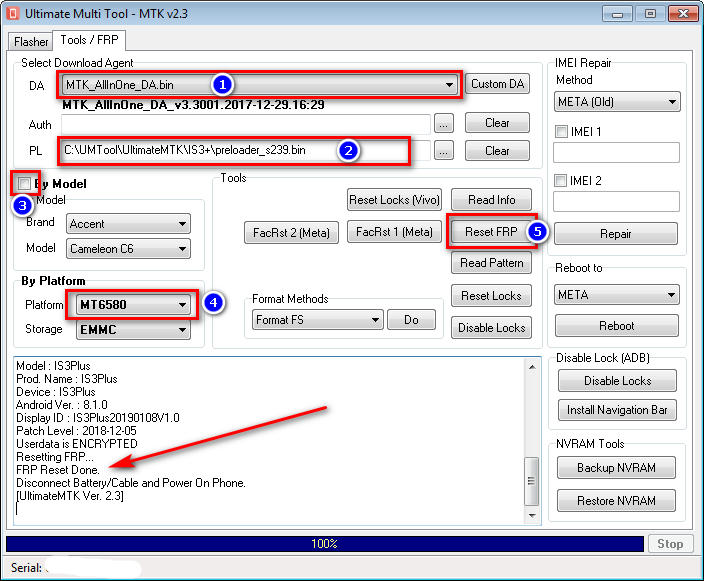Toggle the IMEI 1 checkbox
The height and width of the screenshot is (581, 704).
(x=561, y=132)
